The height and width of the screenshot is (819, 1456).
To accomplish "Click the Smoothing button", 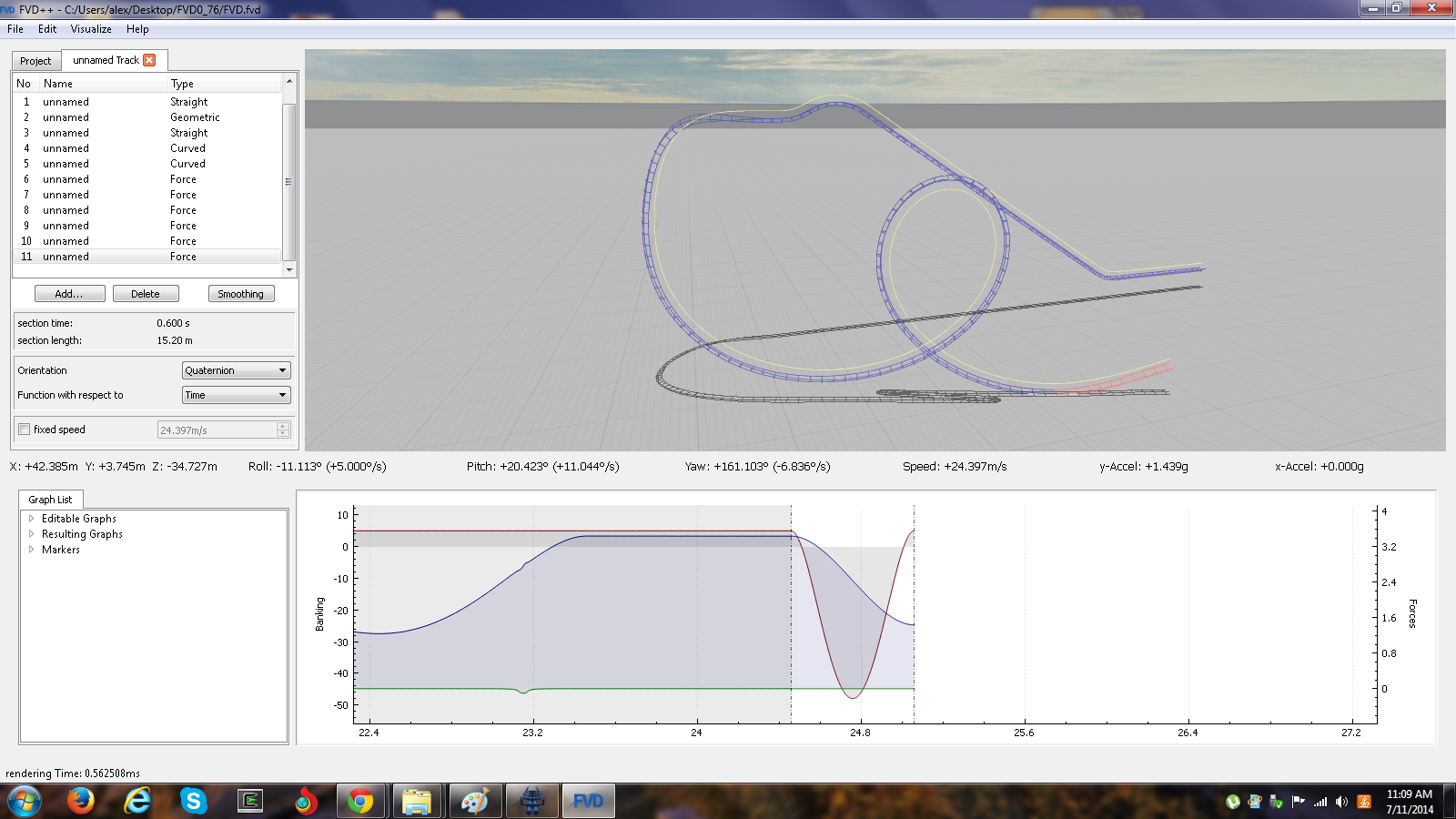I will [x=240, y=294].
